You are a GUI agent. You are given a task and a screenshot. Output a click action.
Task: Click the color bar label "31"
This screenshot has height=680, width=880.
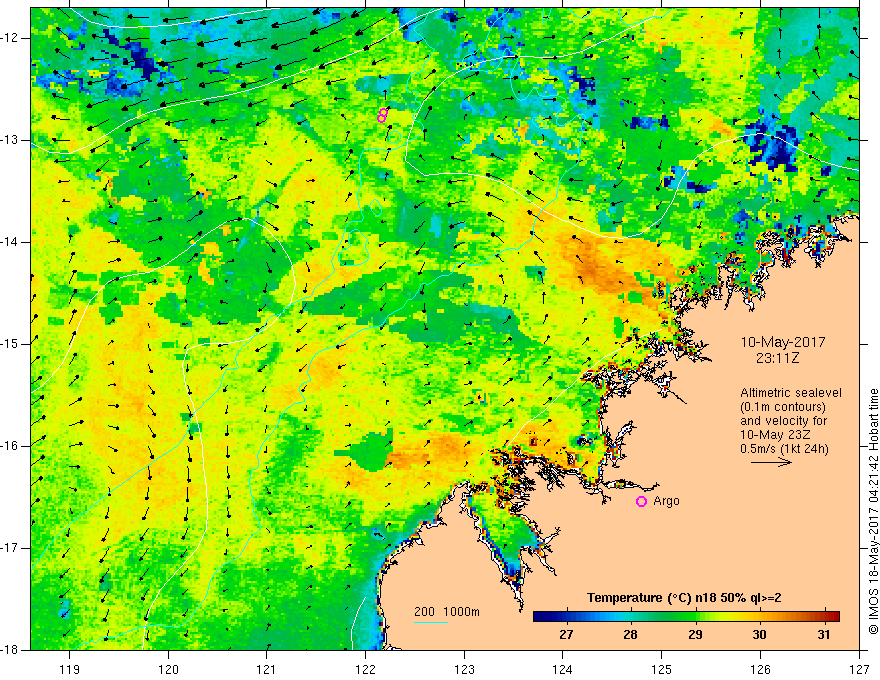pos(823,635)
